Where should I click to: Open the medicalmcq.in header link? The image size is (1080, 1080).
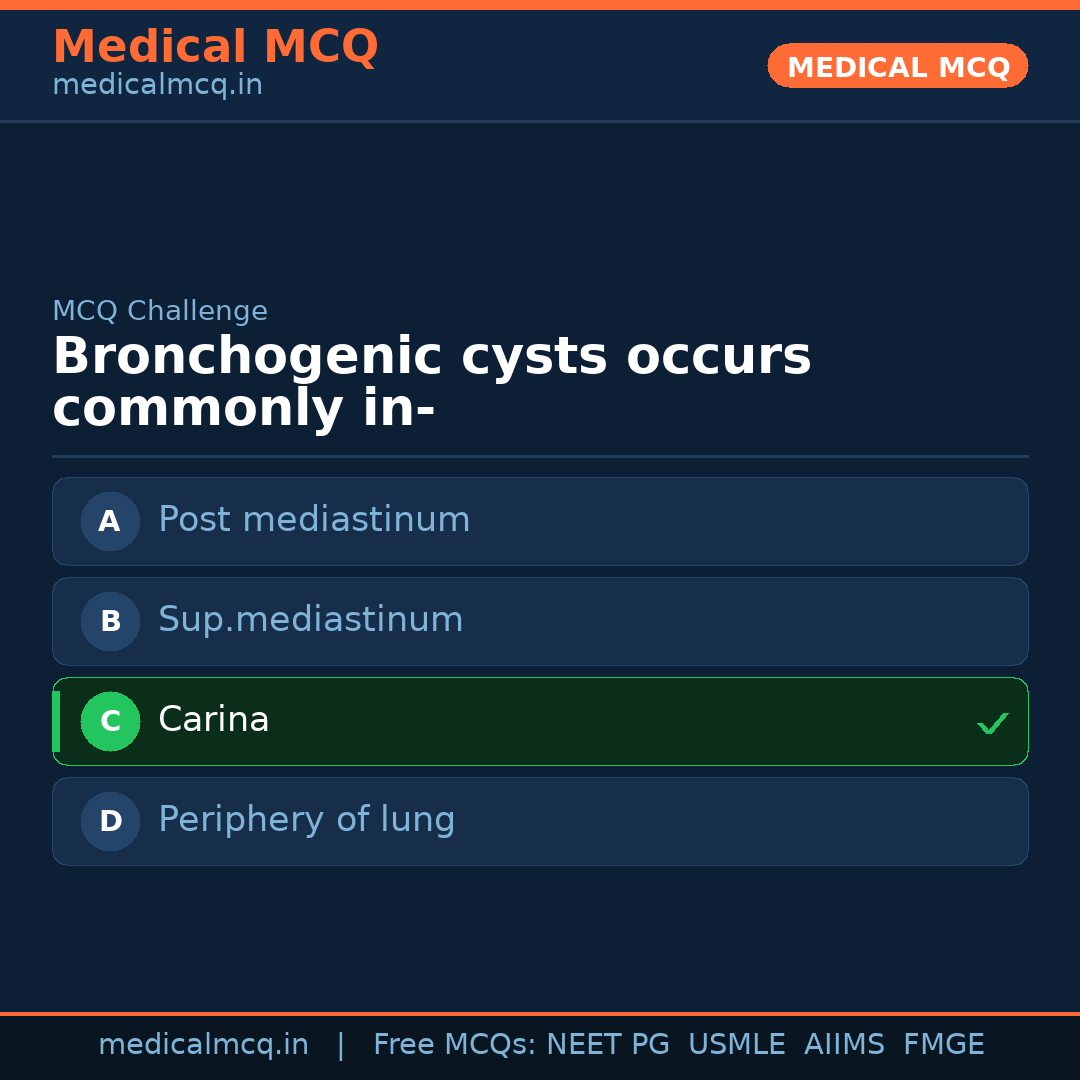[157, 84]
